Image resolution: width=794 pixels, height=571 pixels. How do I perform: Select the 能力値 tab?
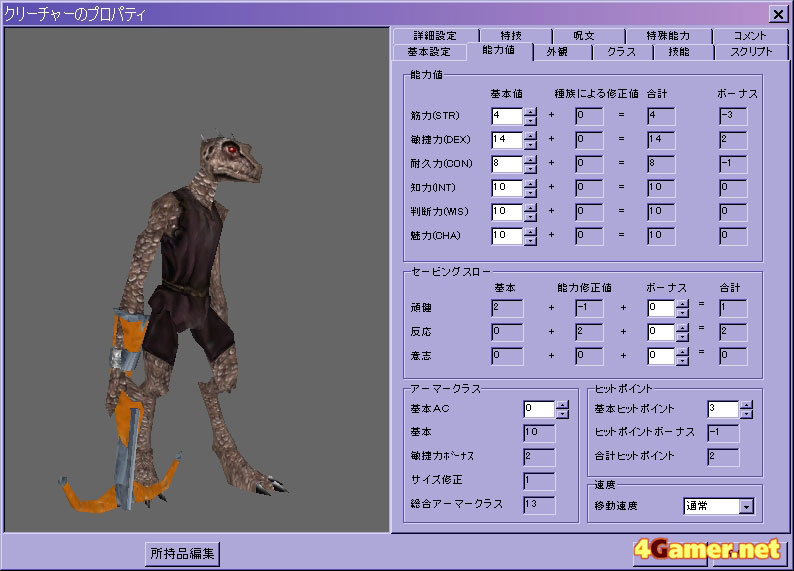(x=499, y=51)
